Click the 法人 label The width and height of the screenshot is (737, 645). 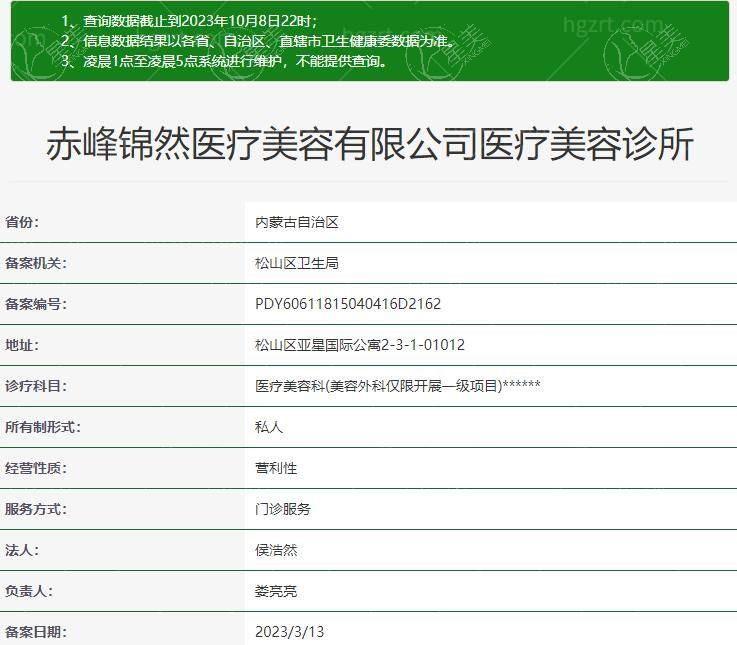tap(22, 550)
